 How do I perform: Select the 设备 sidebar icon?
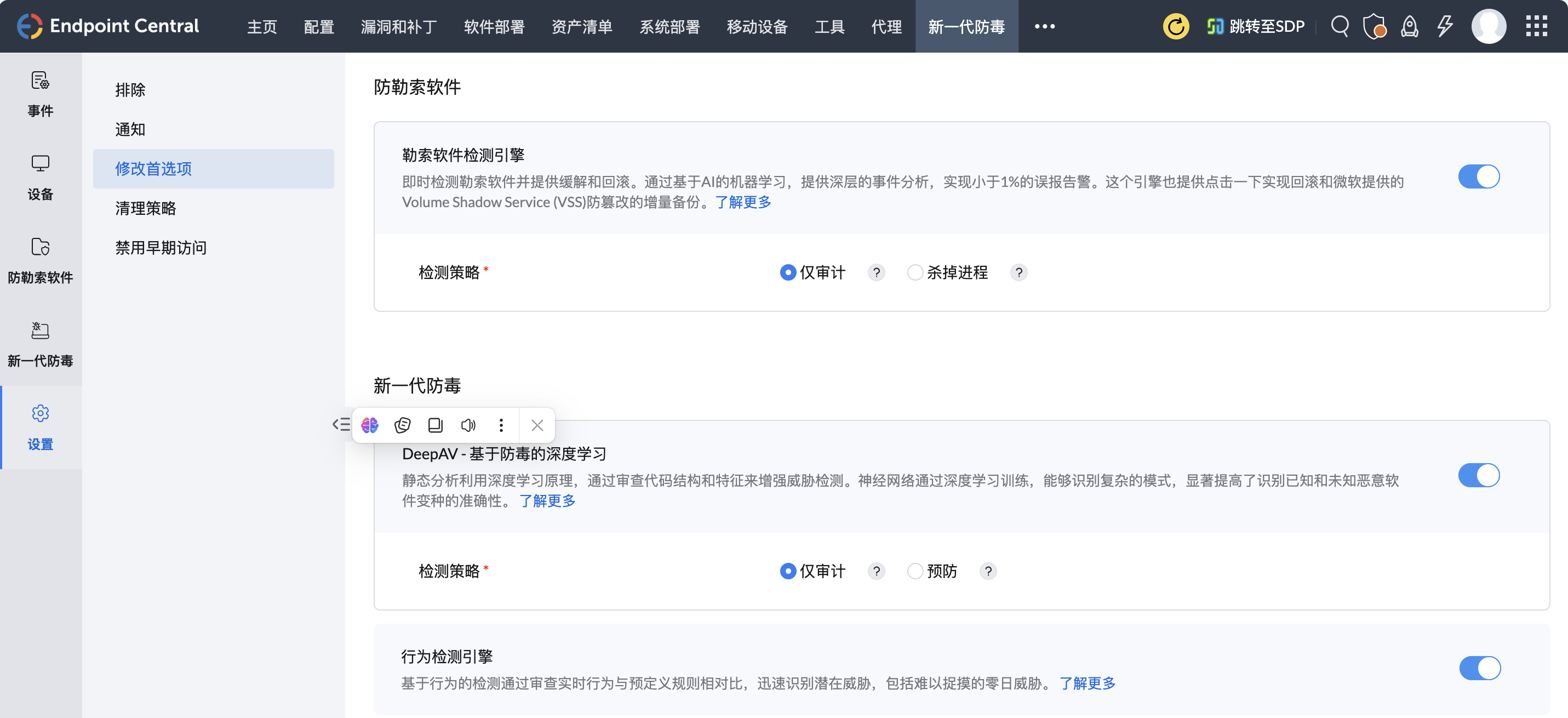coord(40,178)
